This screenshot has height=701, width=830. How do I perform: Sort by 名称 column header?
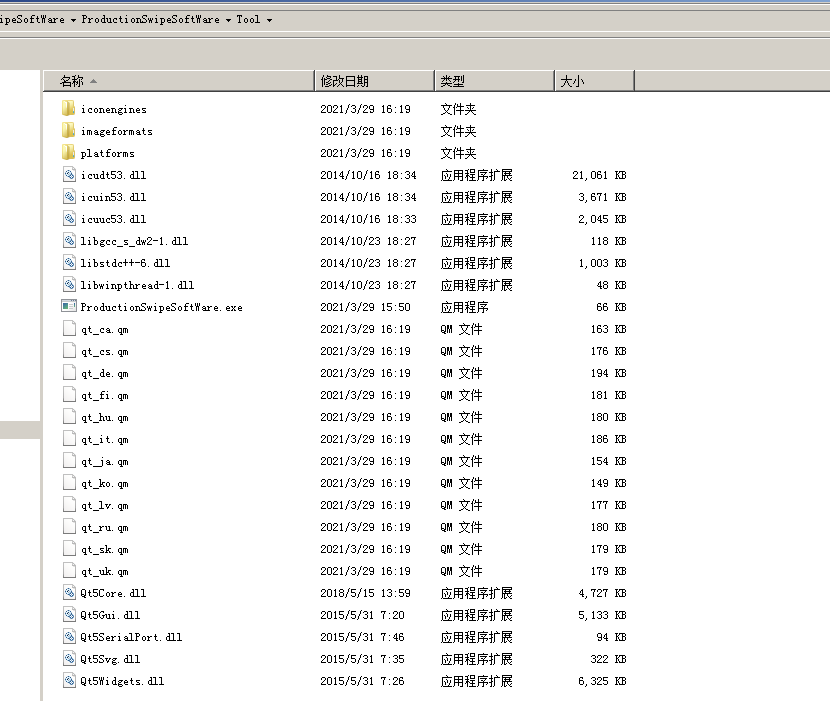coord(179,81)
